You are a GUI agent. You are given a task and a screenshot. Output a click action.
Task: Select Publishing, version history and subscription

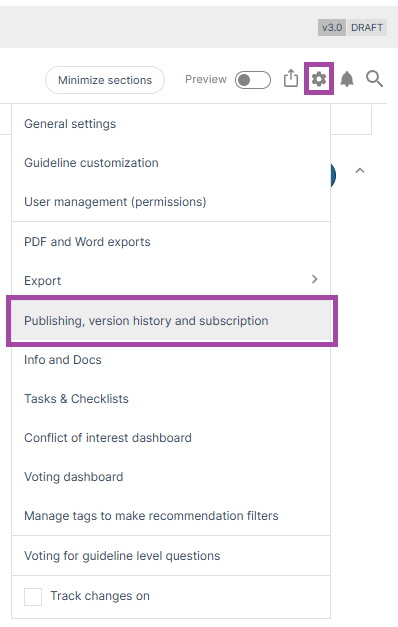[171, 321]
